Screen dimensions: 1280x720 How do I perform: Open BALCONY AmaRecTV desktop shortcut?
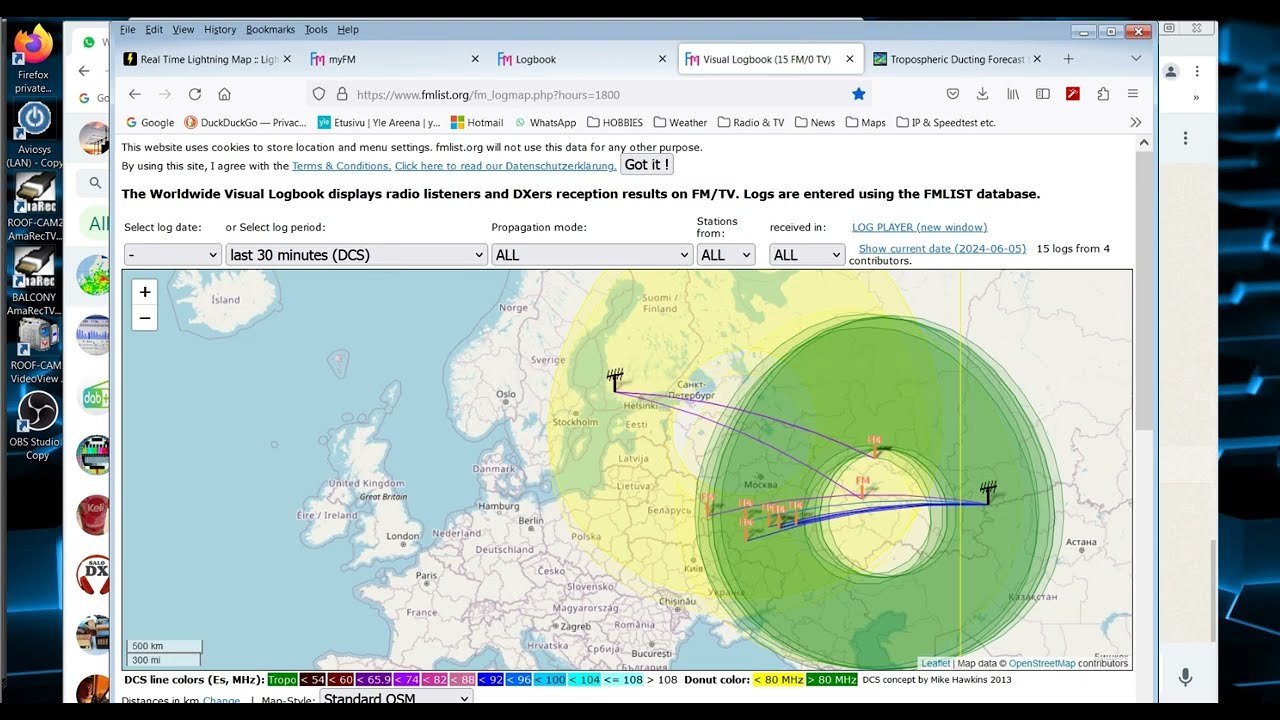(34, 282)
